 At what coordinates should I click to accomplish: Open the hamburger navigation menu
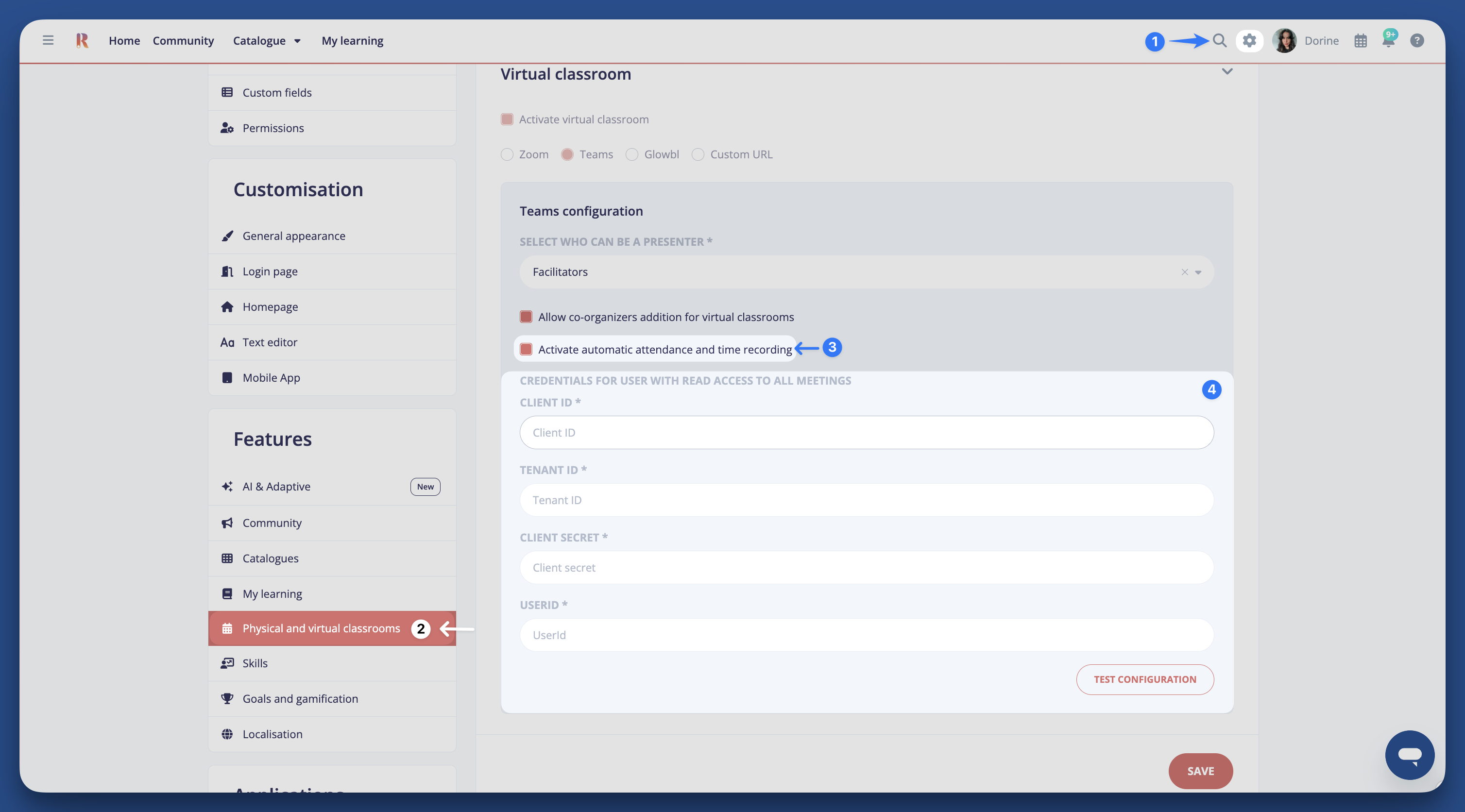[48, 40]
